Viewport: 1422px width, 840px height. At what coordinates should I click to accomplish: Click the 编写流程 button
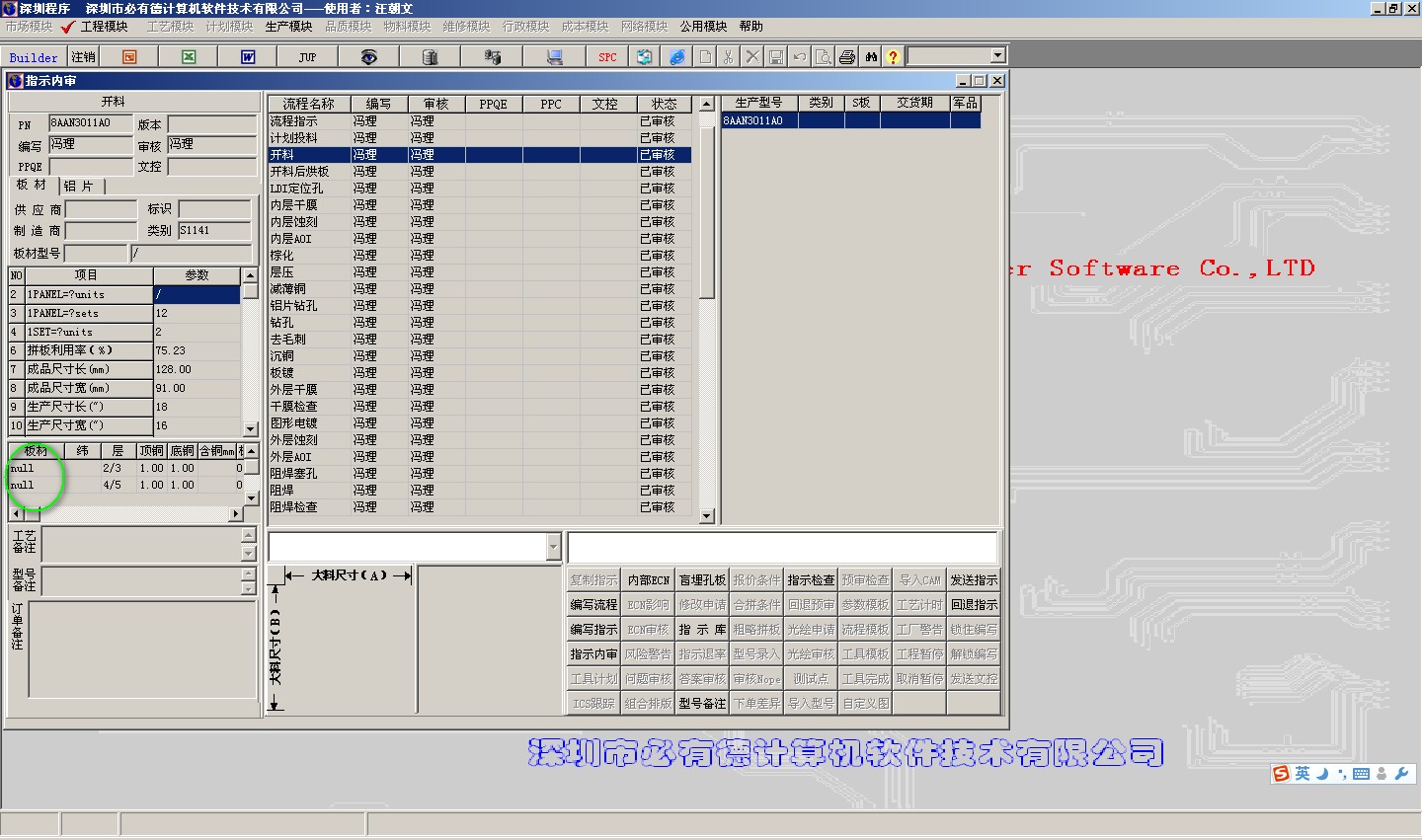pos(593,605)
